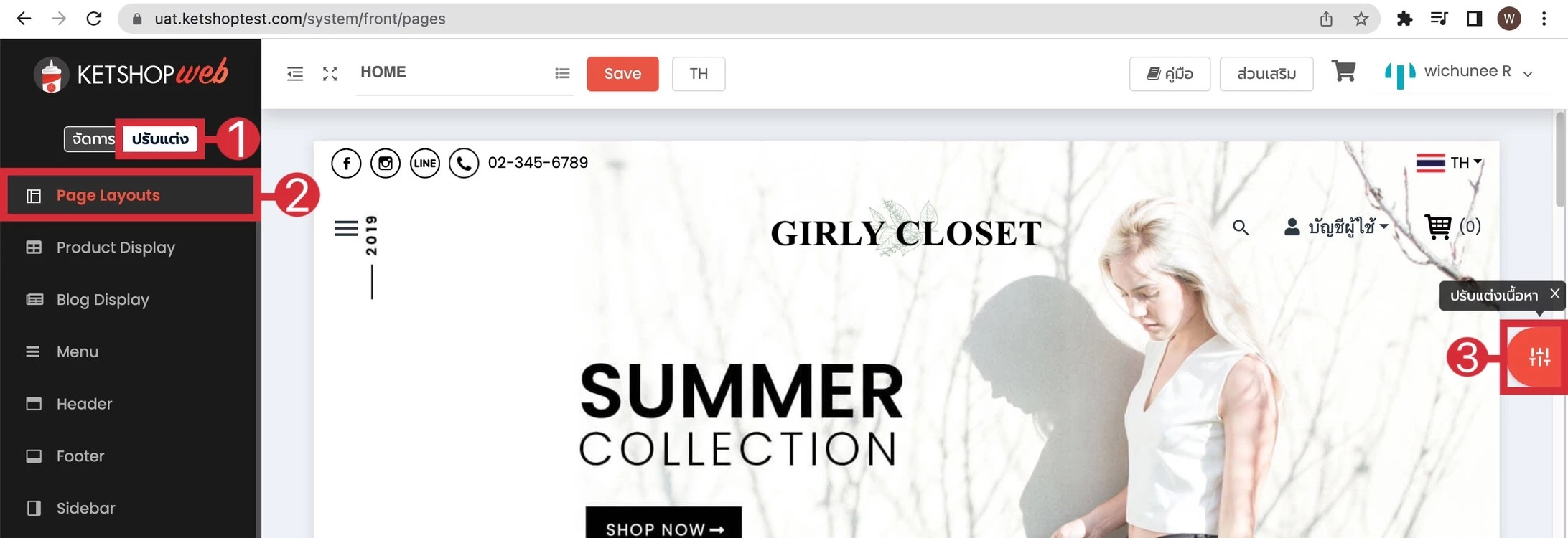Click the red Save button
Image resolution: width=1568 pixels, height=538 pixels.
click(x=622, y=74)
